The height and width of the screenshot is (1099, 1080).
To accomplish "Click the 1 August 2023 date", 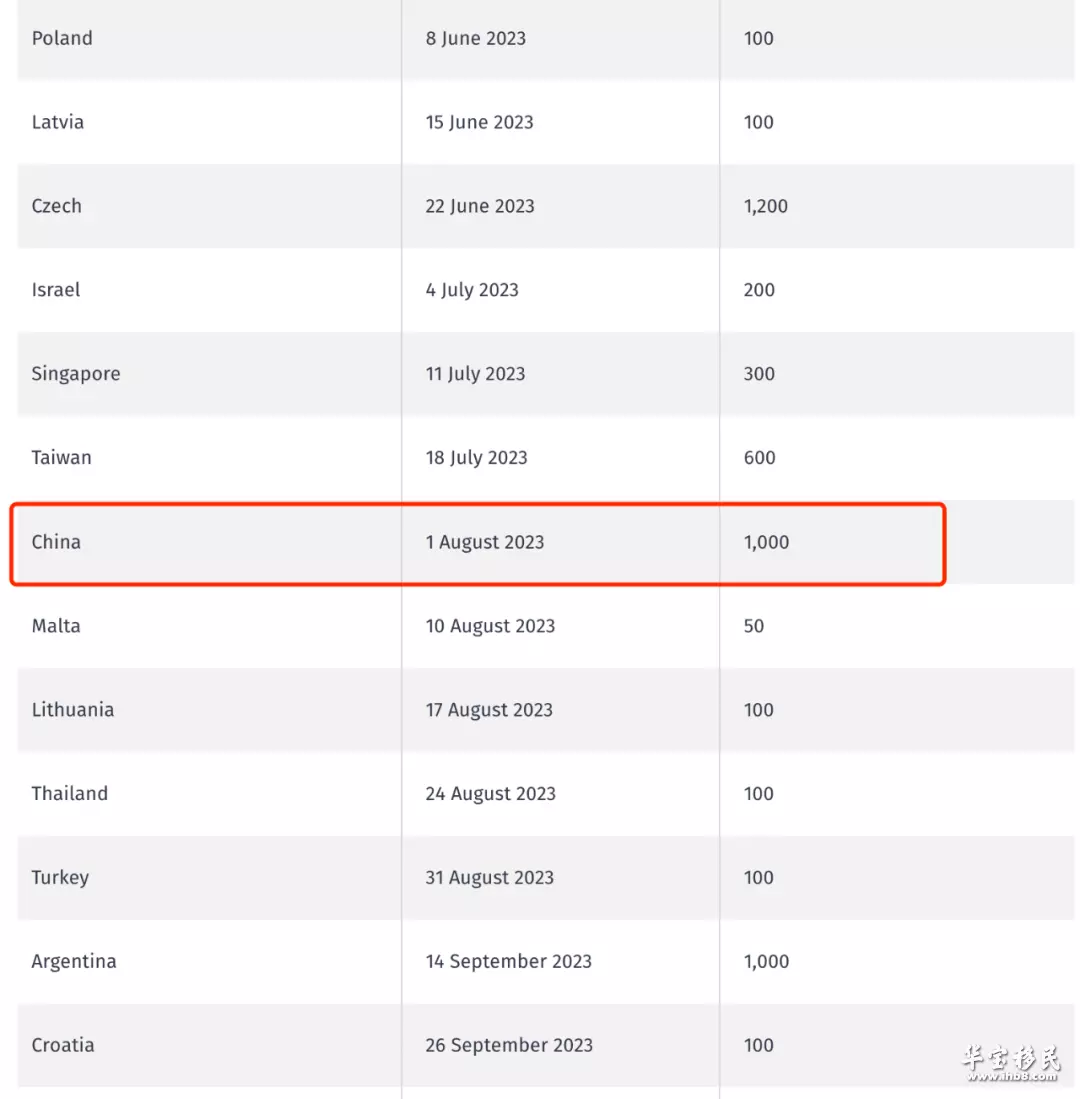I will (x=485, y=542).
